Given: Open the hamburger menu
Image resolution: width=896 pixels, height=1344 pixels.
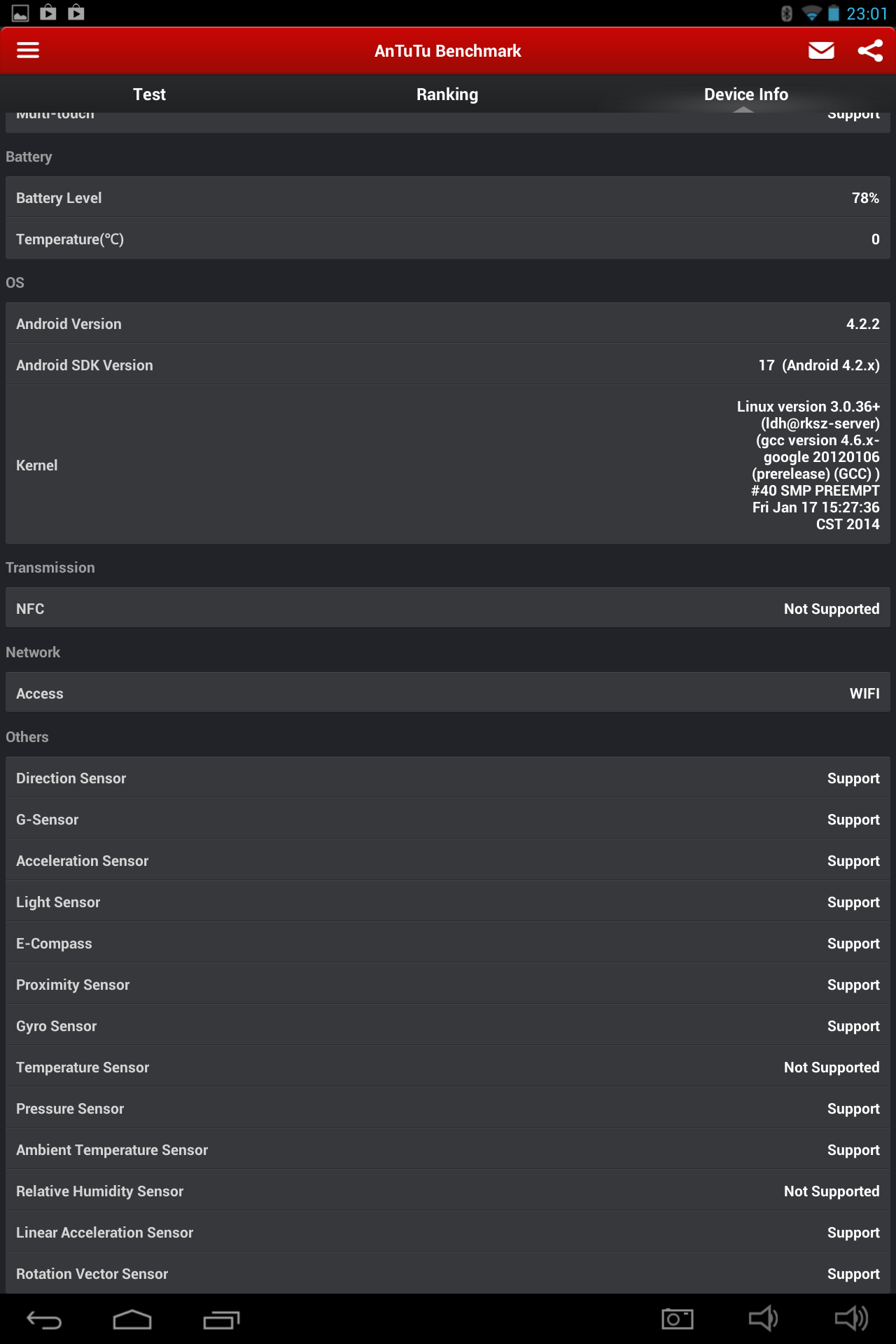Looking at the screenshot, I should pos(28,50).
